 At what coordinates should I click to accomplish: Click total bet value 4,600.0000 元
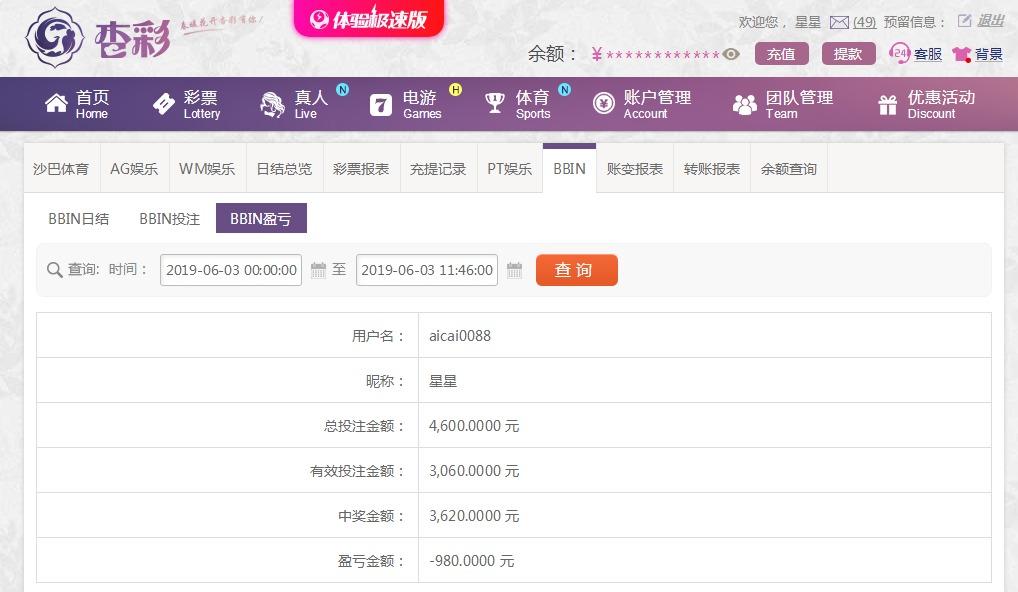(474, 426)
